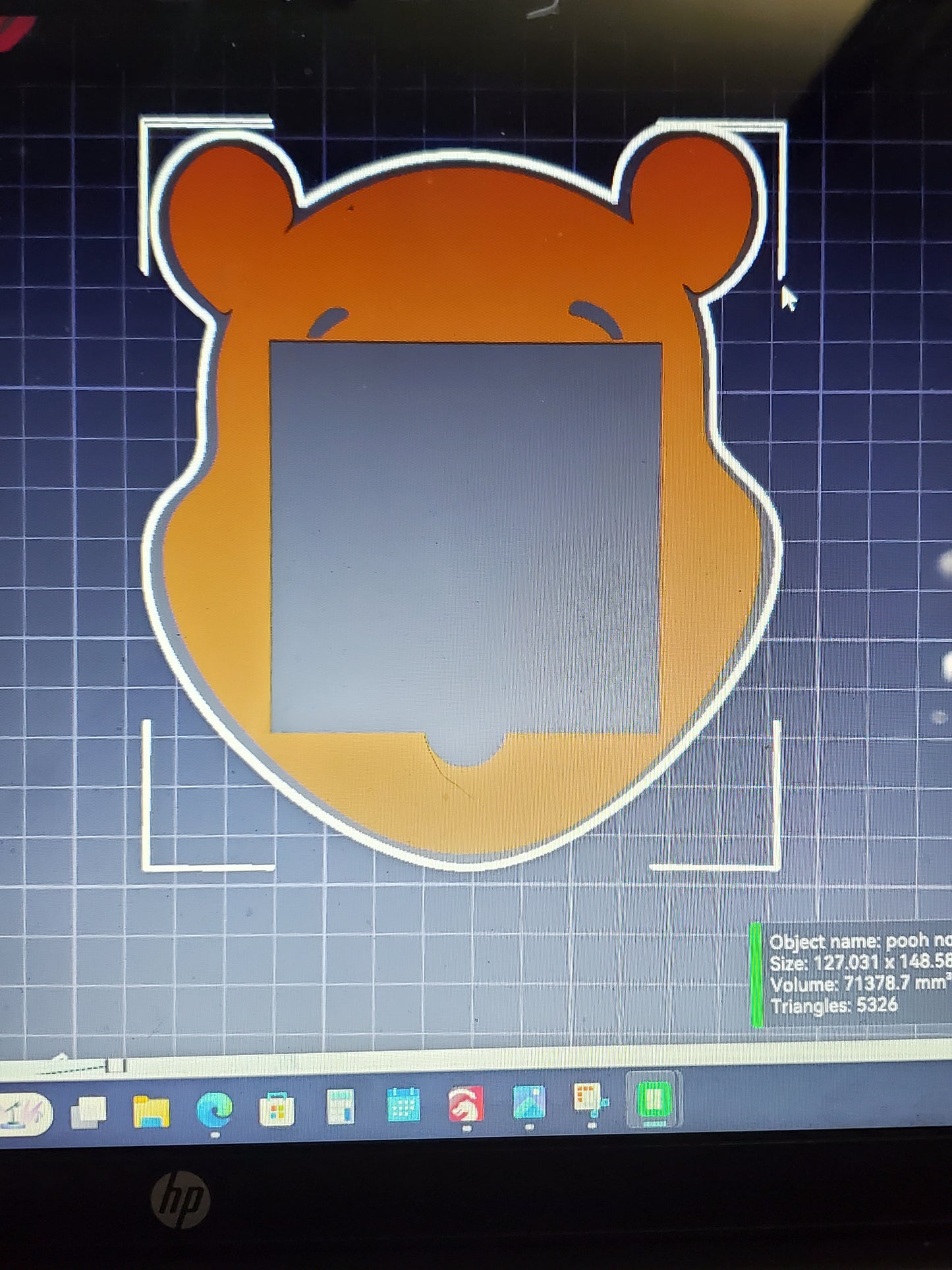Viewport: 952px width, 1270px height.
Task: Open the orange grid app in taskbar
Action: [x=591, y=1101]
